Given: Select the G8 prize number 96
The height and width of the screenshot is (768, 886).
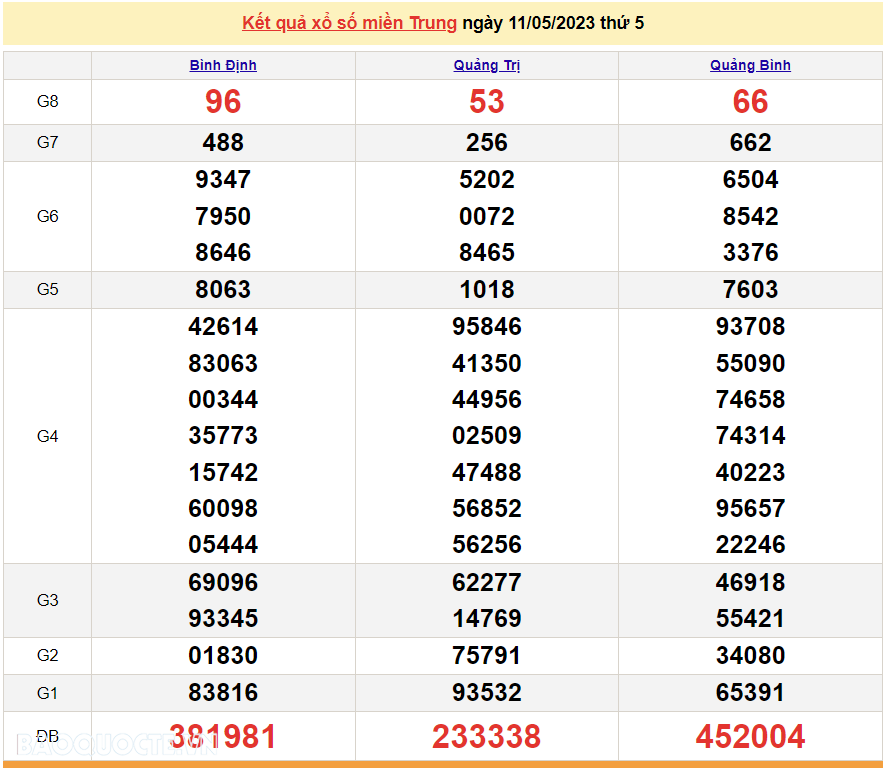Looking at the screenshot, I should click(223, 102).
